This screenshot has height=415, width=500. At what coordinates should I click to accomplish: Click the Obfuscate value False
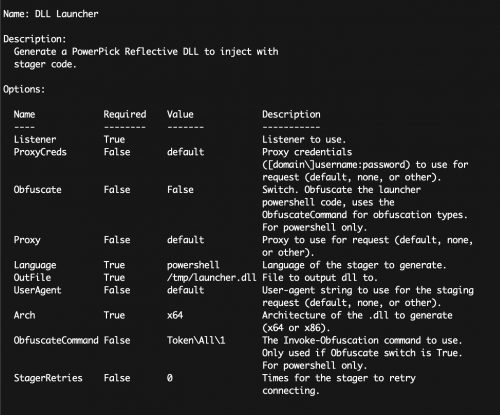[x=180, y=190]
